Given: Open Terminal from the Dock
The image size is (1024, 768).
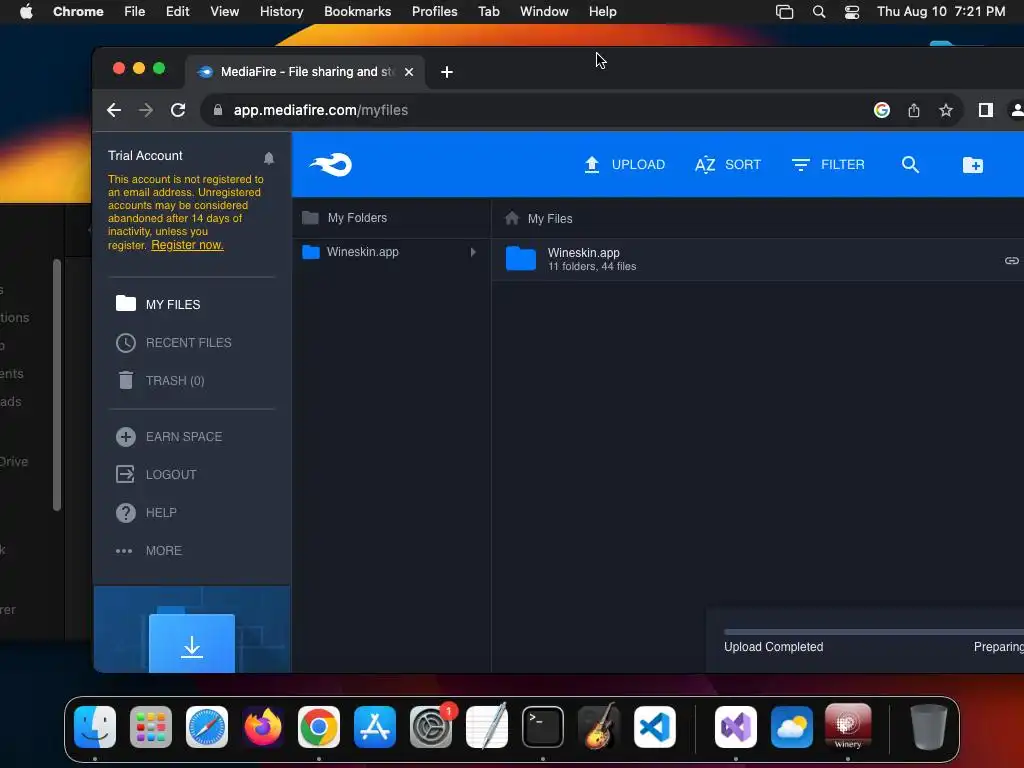Looking at the screenshot, I should pyautogui.click(x=543, y=727).
